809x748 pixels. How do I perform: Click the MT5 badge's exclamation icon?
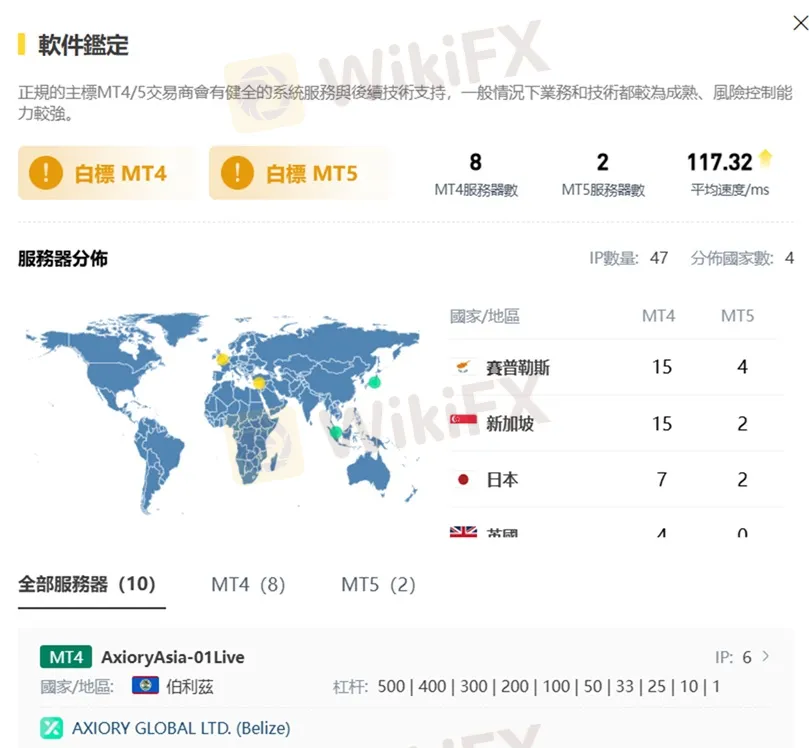pos(237,173)
